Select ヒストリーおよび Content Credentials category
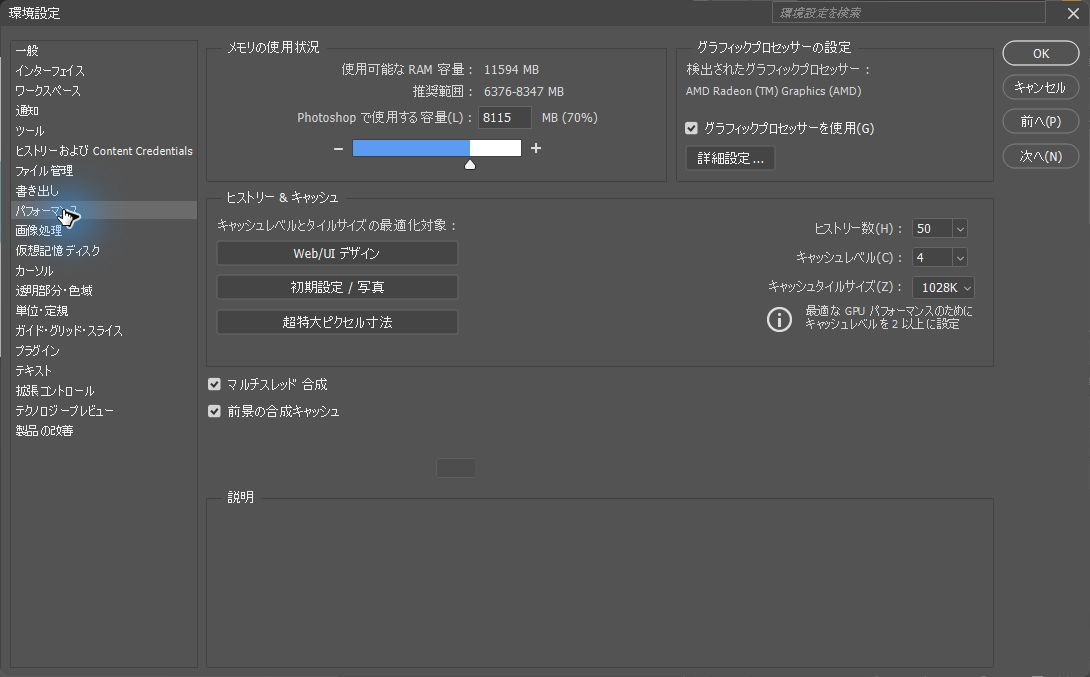 click(104, 151)
